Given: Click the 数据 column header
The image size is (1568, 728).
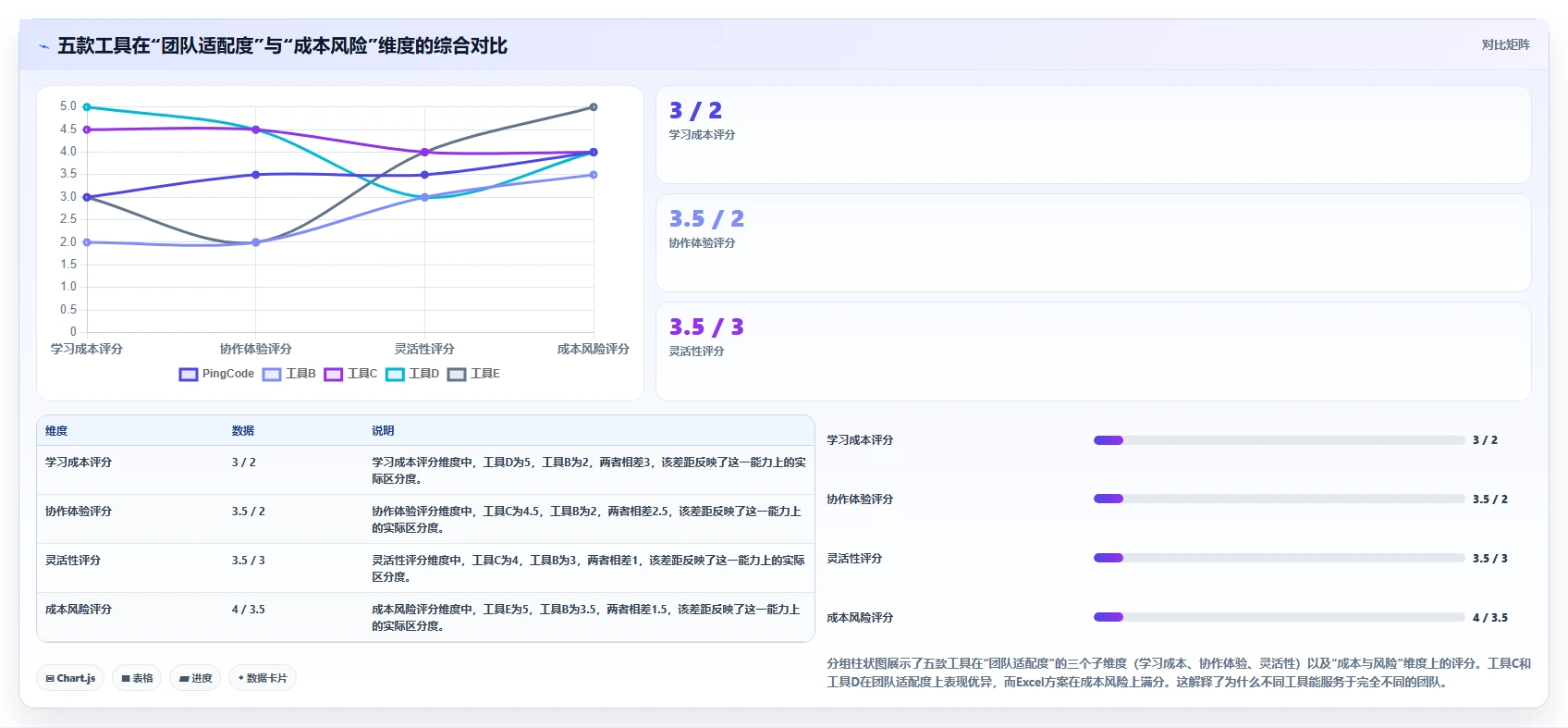Looking at the screenshot, I should click(x=243, y=431).
